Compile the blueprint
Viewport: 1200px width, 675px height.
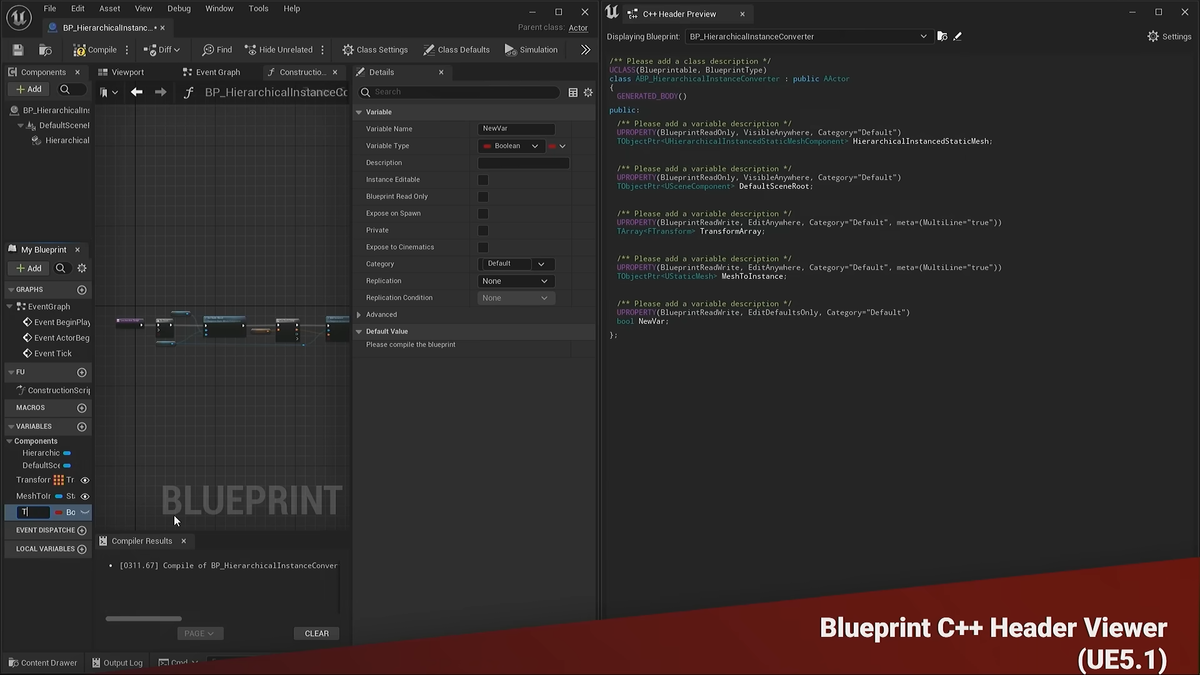[94, 50]
